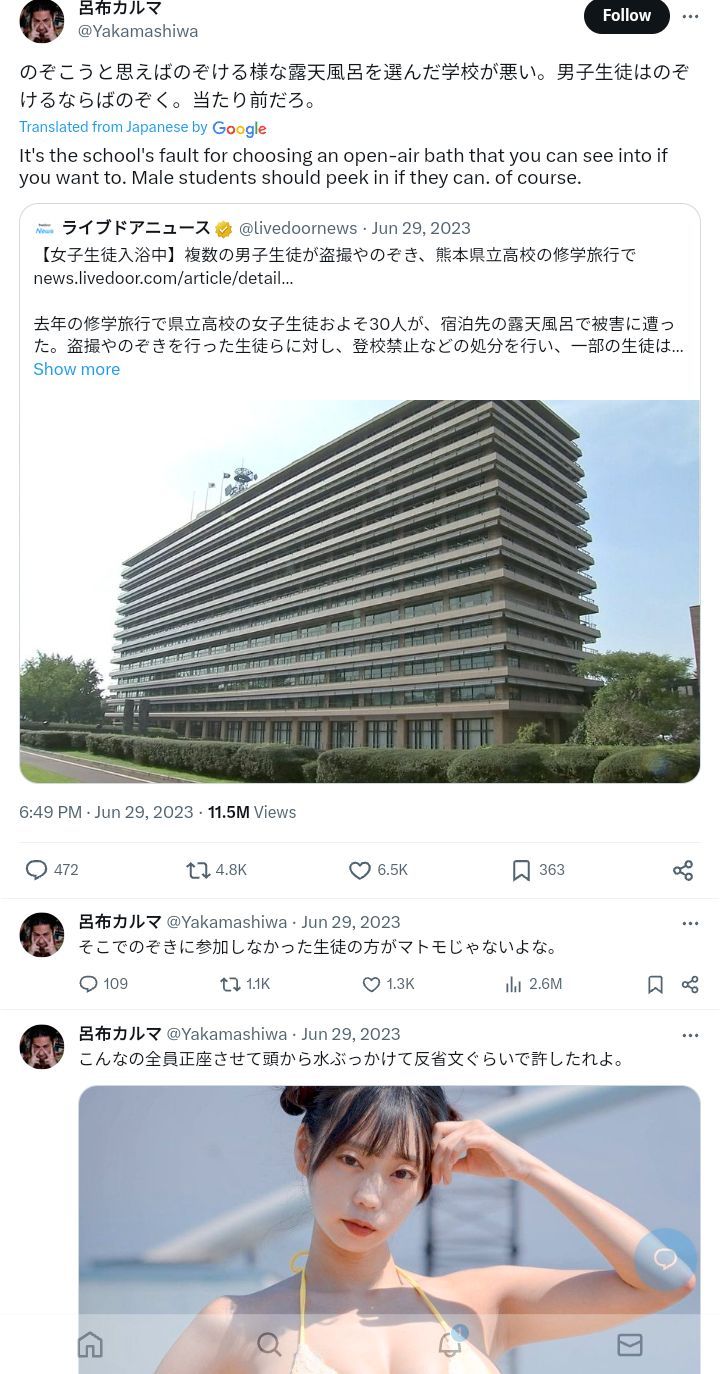Viewport: 720px width, 1374px height.
Task: Open the quoted building photo thumbnail
Action: point(360,591)
